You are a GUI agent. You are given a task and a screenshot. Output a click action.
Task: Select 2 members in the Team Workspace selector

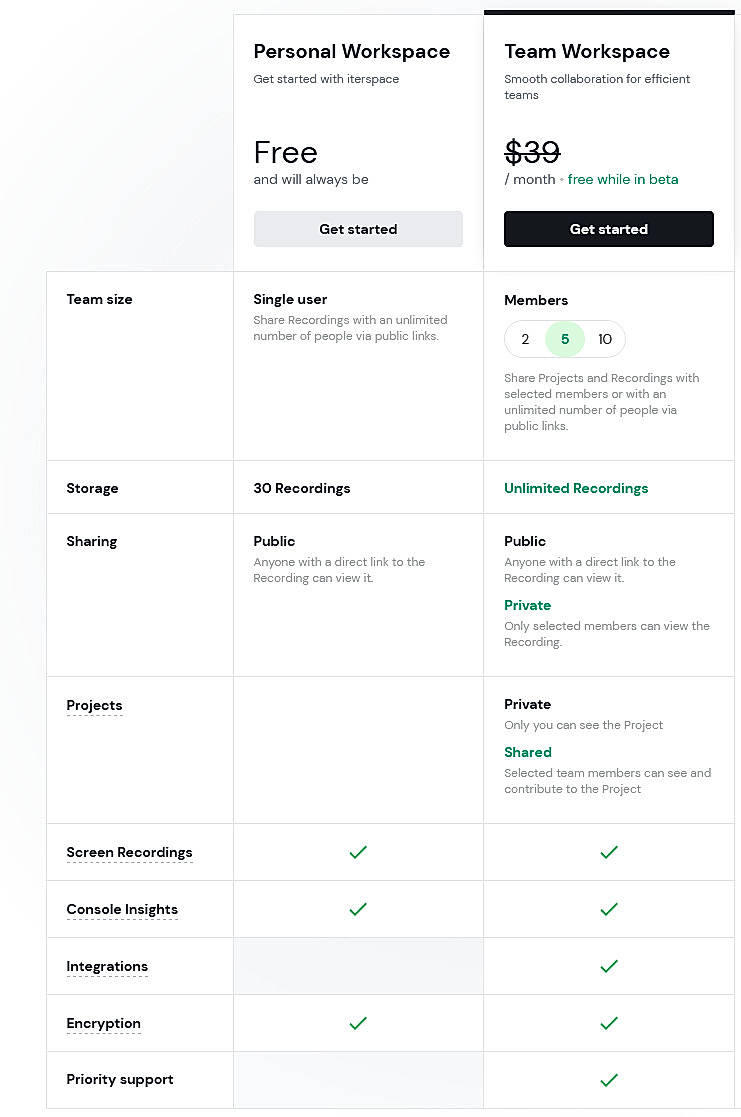[x=525, y=339]
